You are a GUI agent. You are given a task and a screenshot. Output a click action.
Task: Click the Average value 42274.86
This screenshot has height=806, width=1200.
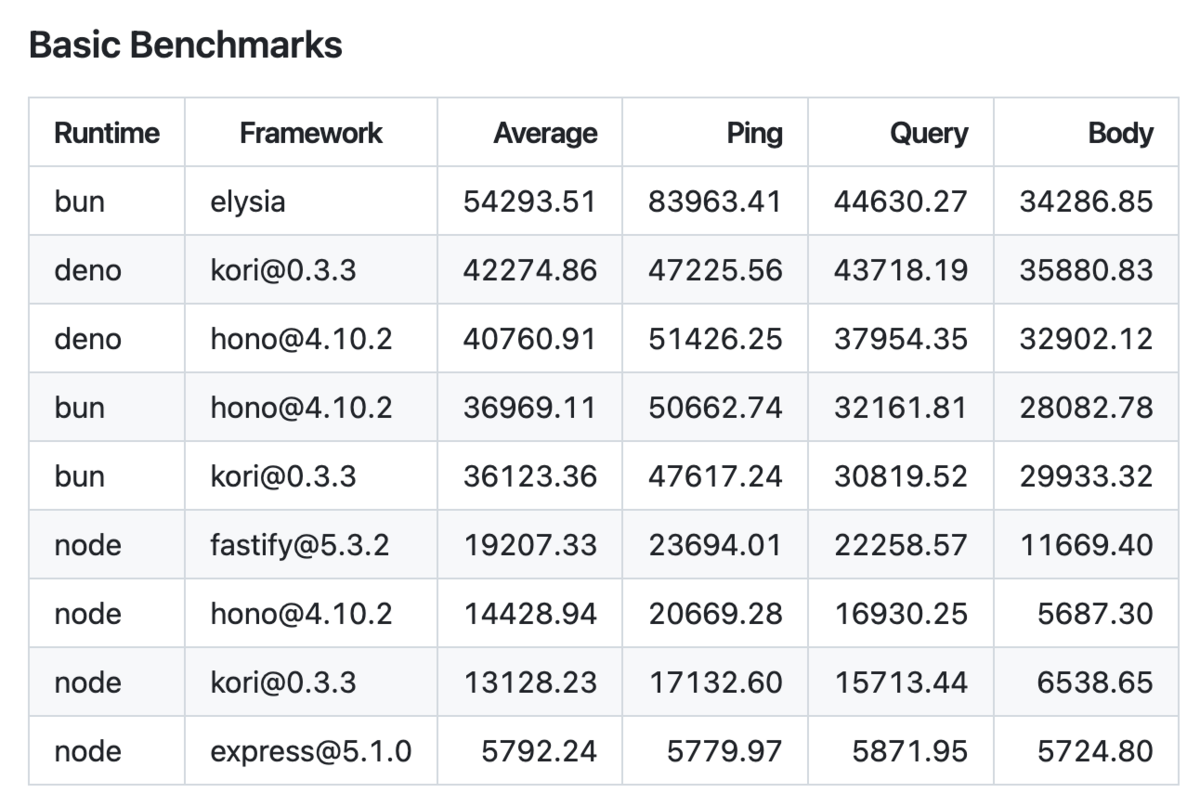tap(530, 270)
